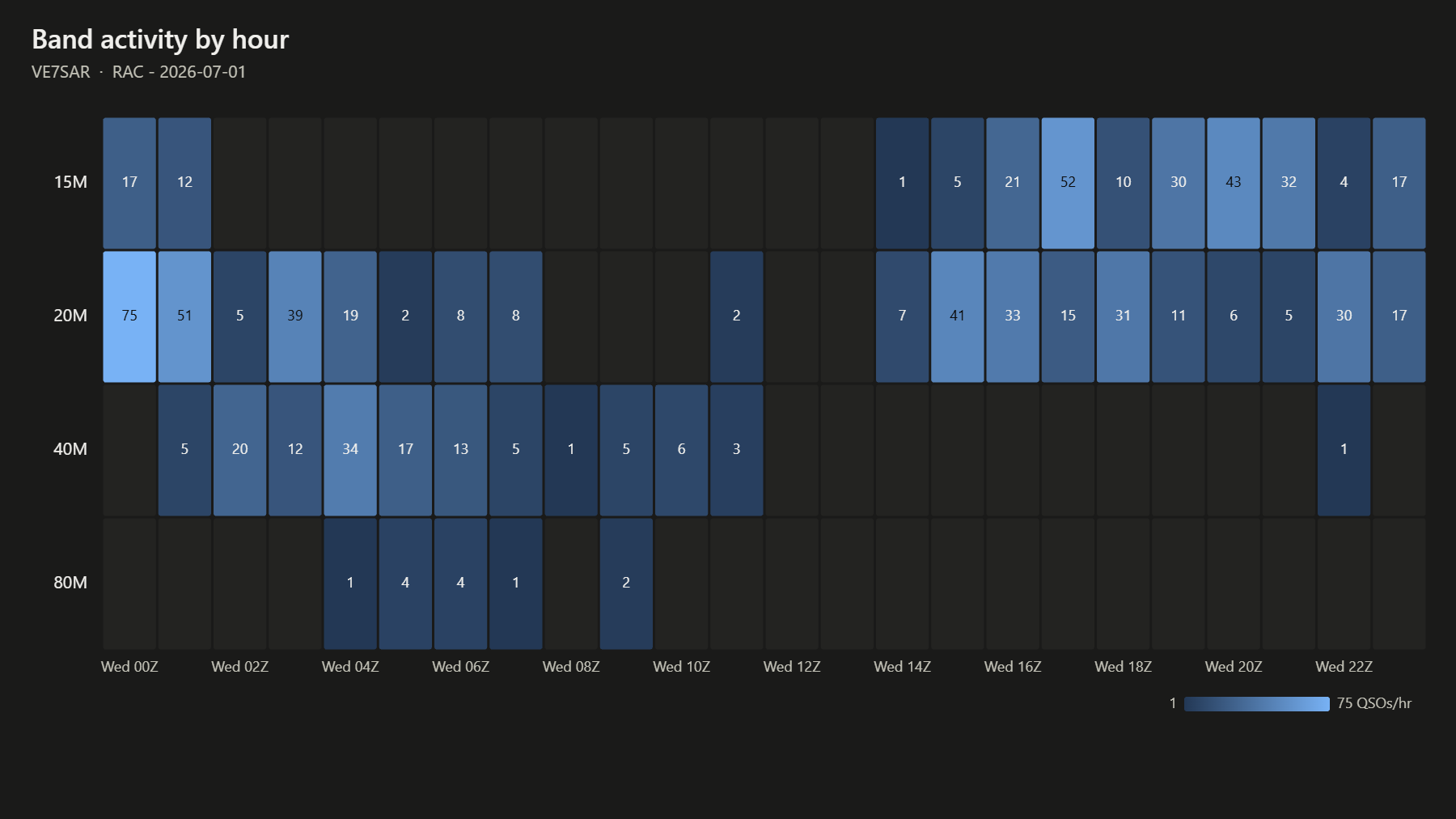Click the Wed 00Z axis label
This screenshot has width=1456, height=819.
click(129, 667)
